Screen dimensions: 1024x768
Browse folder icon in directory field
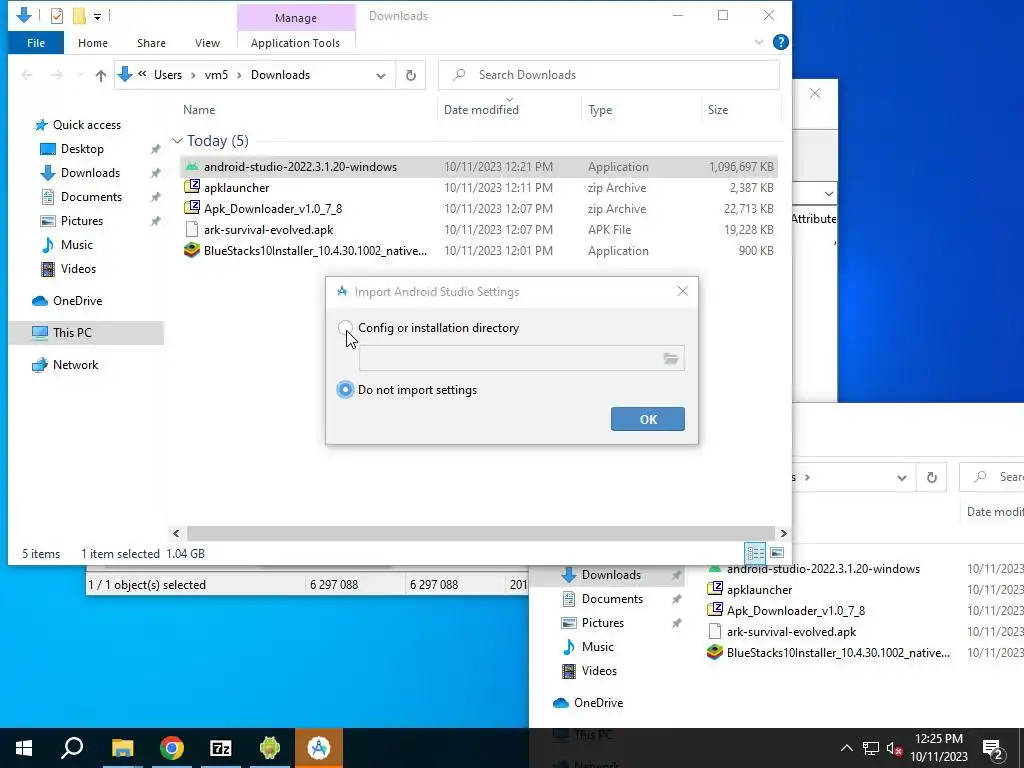point(671,359)
